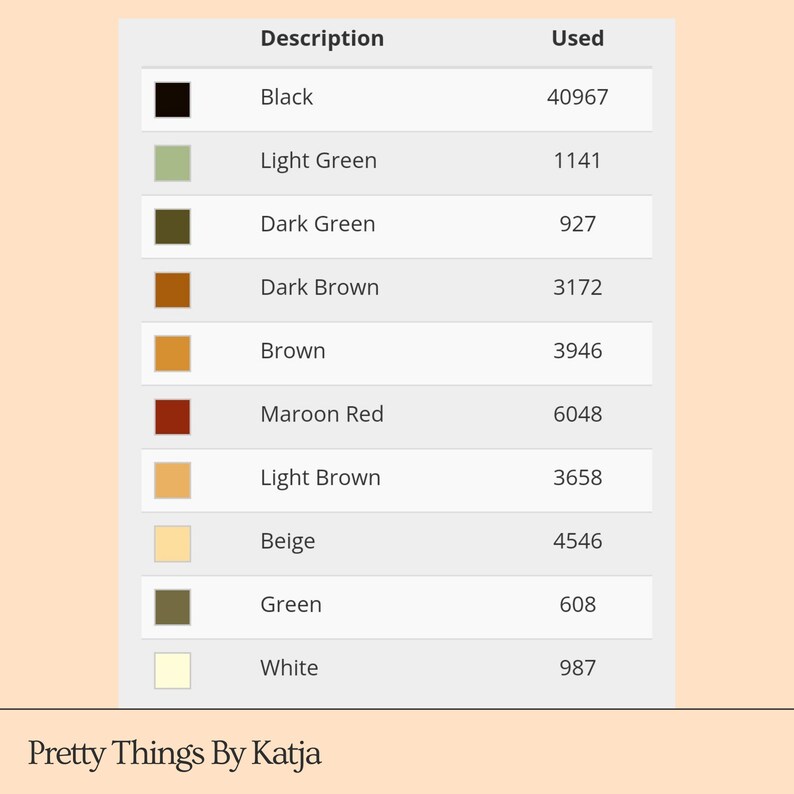Screen dimensions: 794x794
Task: Select the Maroon Red swatch
Action: (172, 417)
